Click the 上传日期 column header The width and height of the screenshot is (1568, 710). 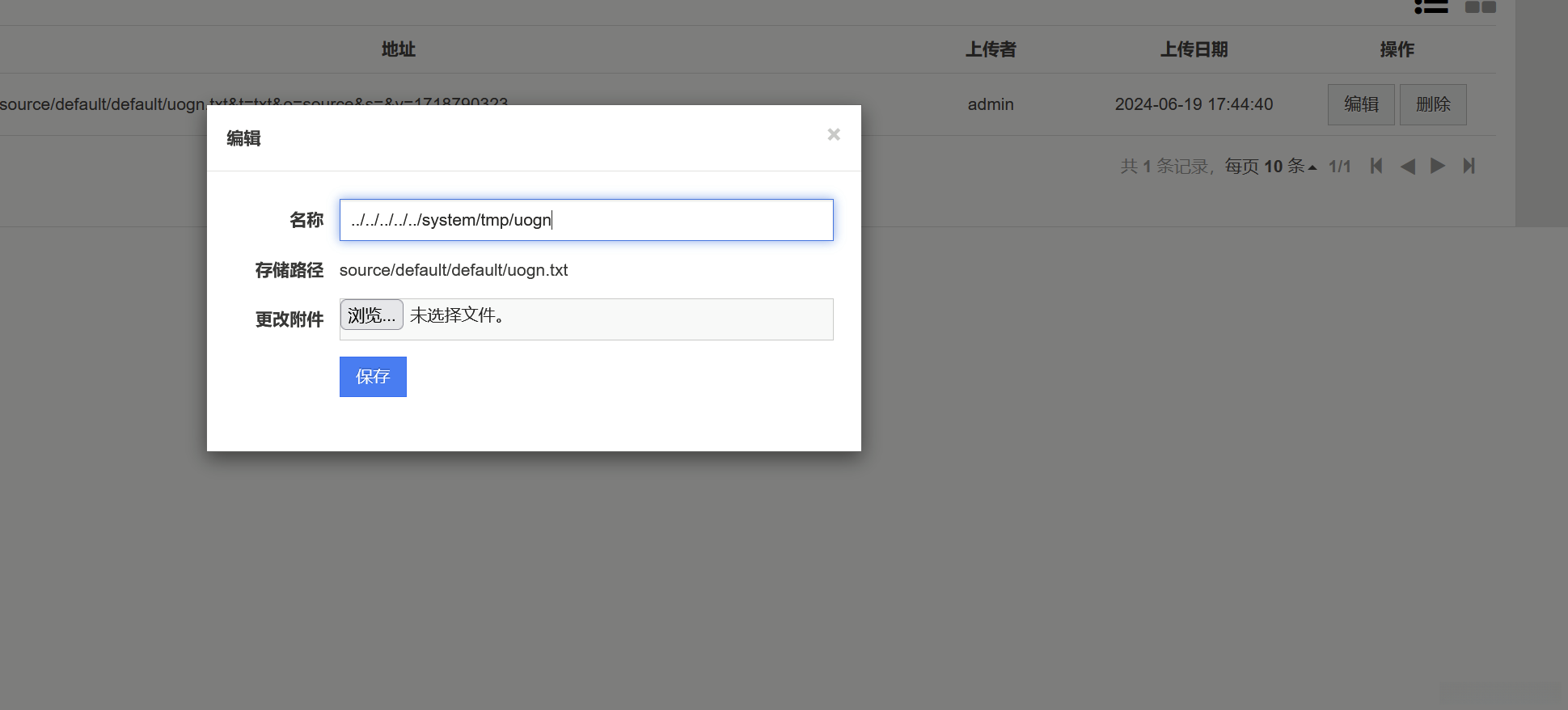click(1194, 49)
